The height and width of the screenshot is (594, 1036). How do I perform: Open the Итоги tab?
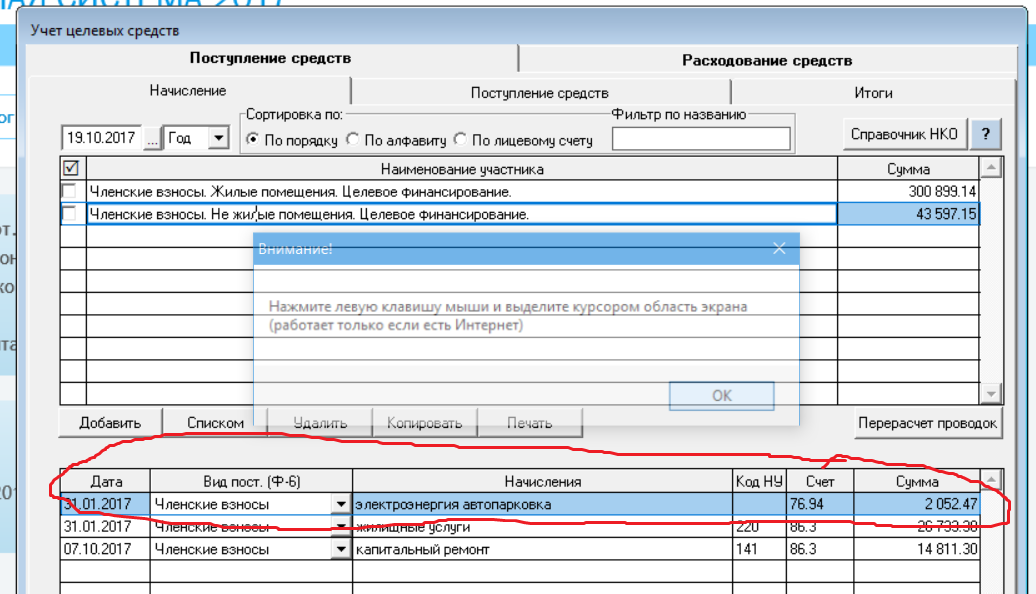pyautogui.click(x=872, y=92)
